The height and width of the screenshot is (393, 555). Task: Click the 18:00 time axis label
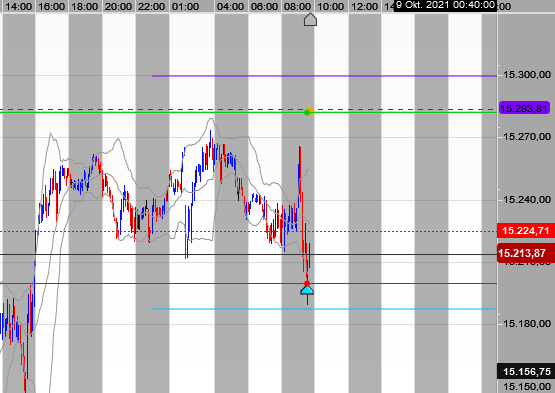(85, 6)
